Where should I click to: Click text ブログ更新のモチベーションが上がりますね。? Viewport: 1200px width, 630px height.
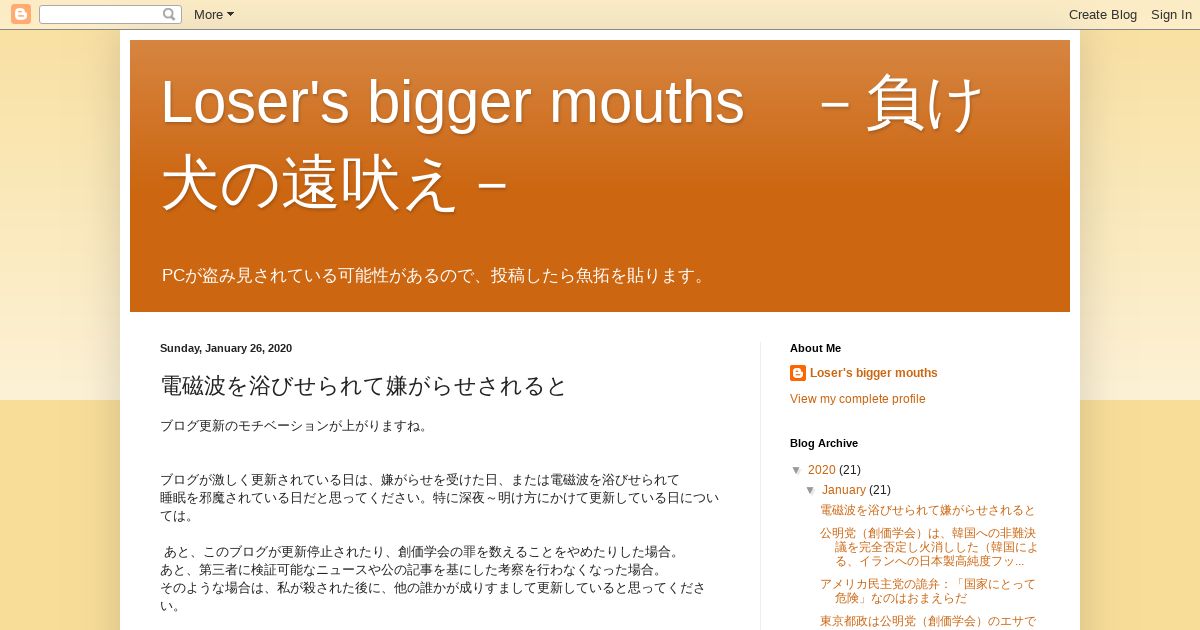tap(296, 426)
